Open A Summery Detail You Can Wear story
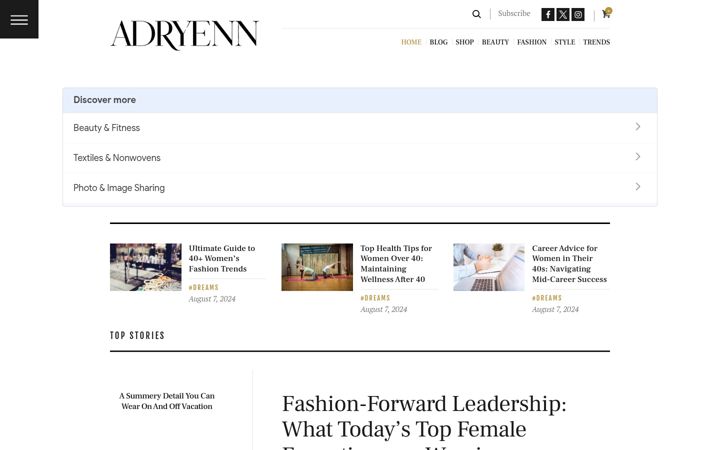The width and height of the screenshot is (720, 450). click(x=167, y=401)
